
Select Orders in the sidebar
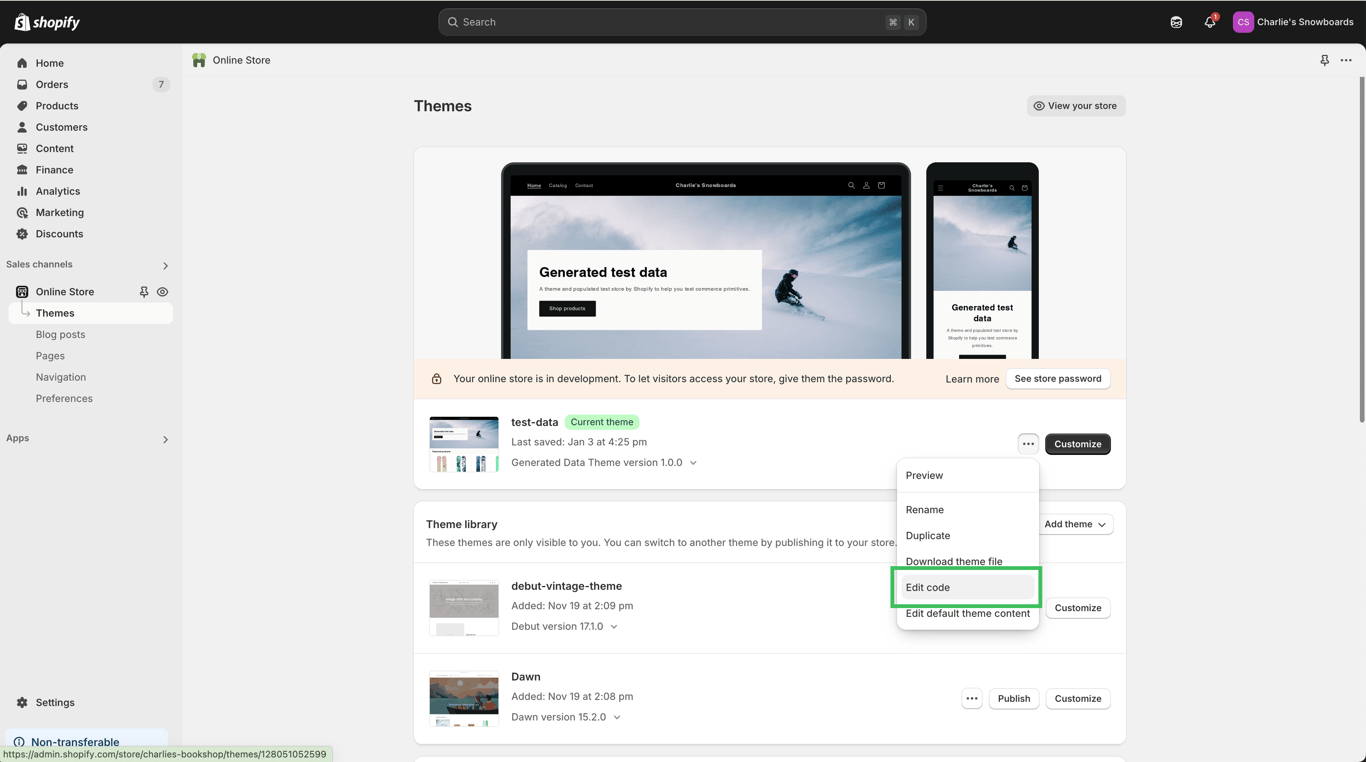(50, 84)
